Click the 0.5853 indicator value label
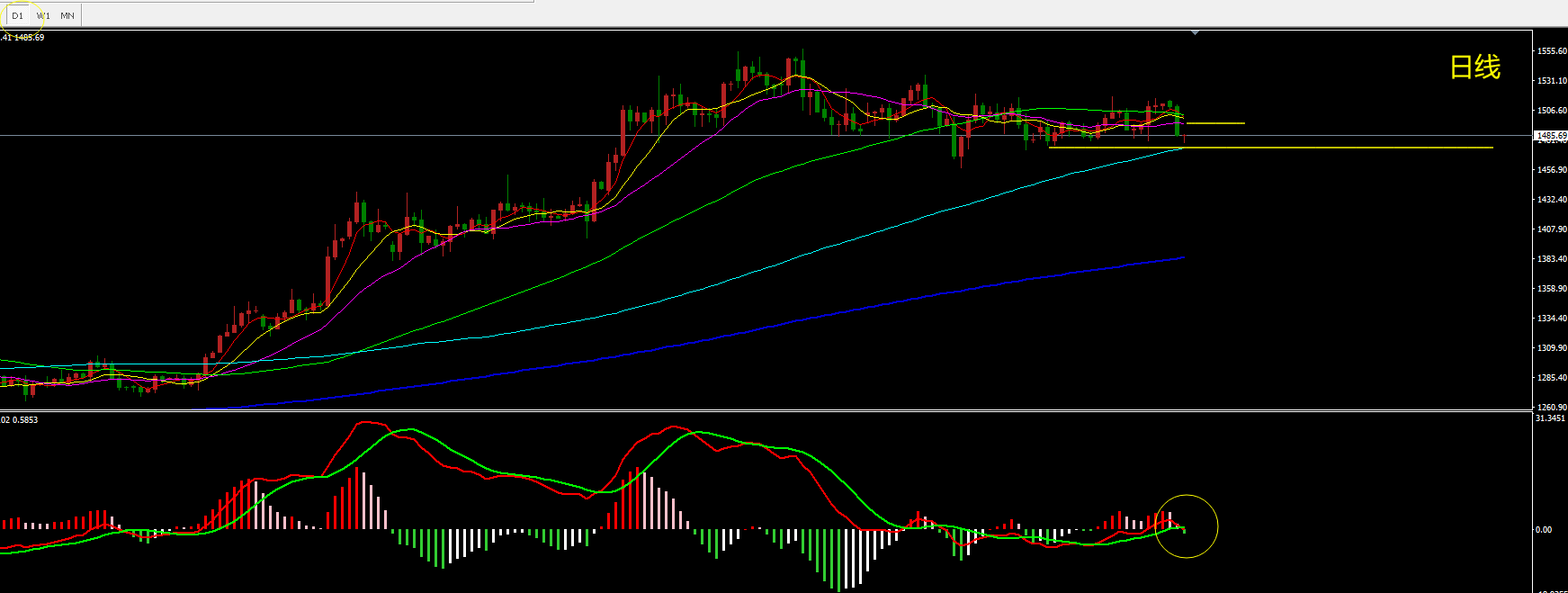 (x=25, y=420)
